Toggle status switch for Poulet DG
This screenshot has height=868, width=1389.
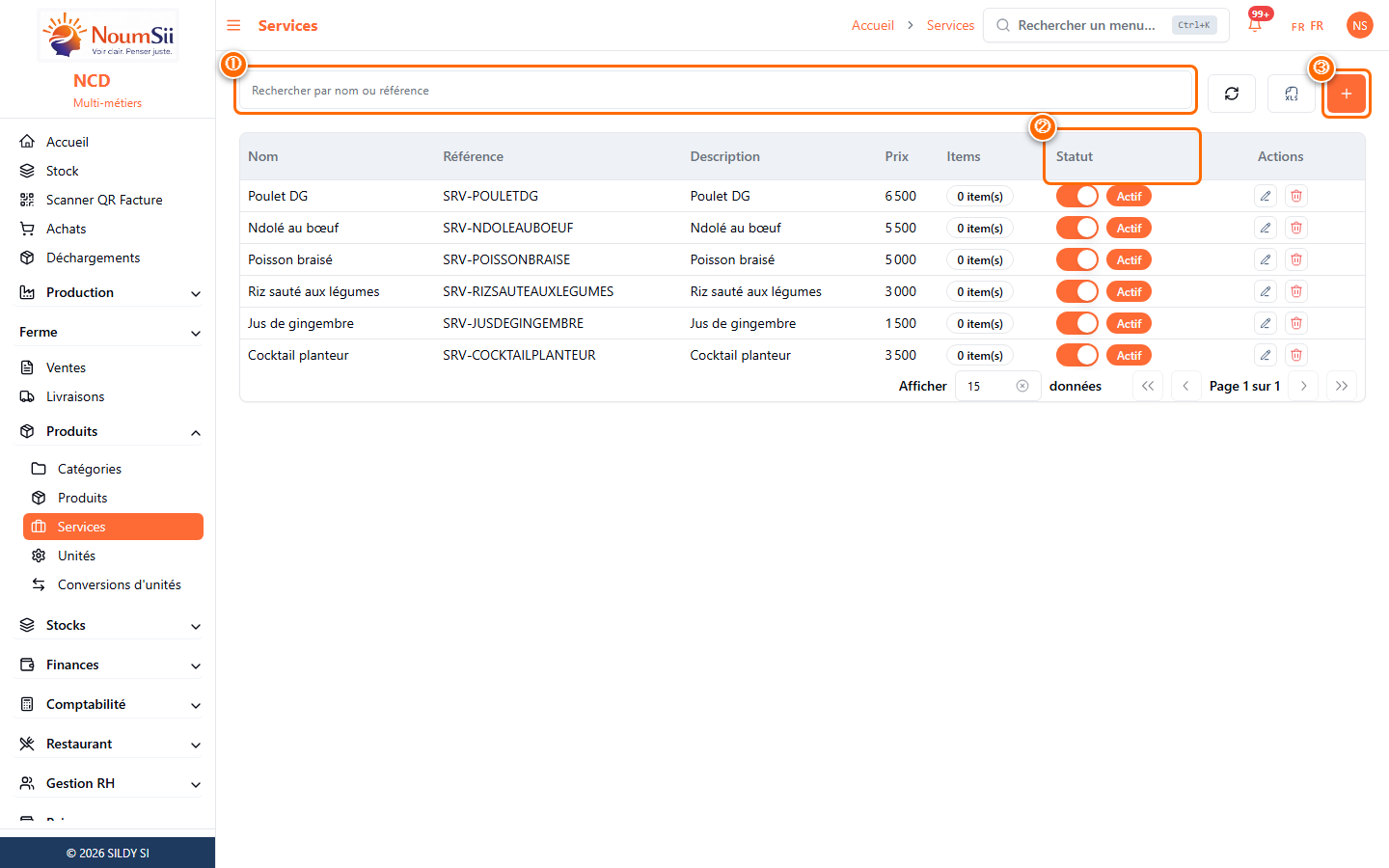(x=1077, y=196)
